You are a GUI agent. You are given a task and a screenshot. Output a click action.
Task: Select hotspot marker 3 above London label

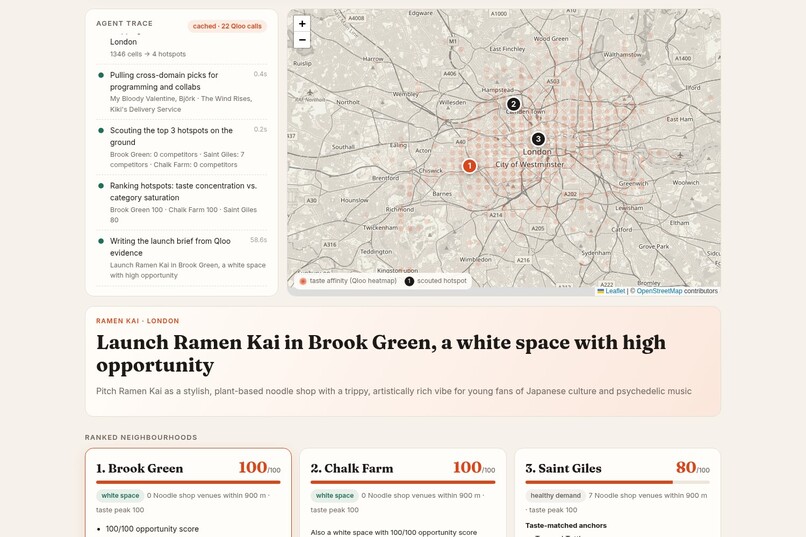[x=538, y=139]
